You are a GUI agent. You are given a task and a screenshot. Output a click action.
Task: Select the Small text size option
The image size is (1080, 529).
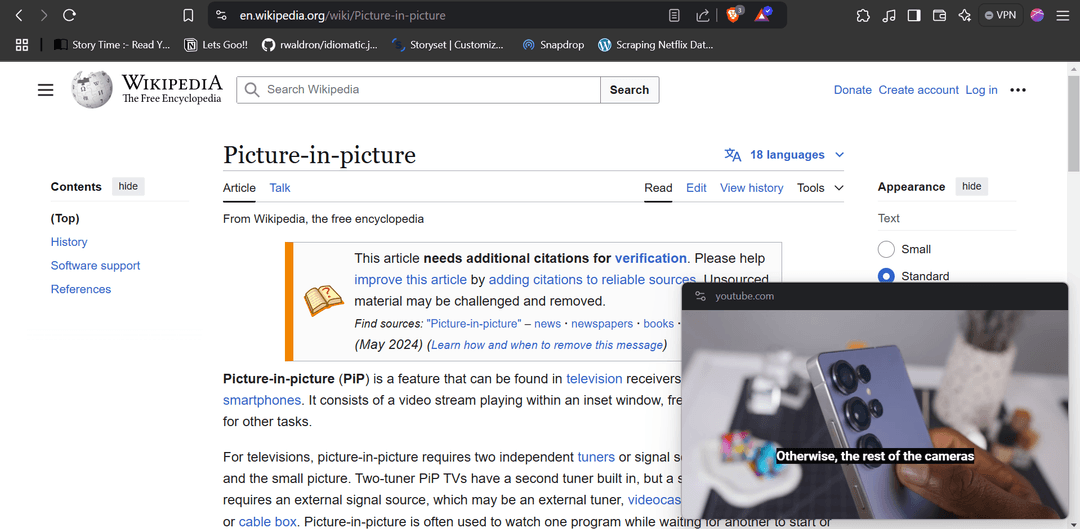[886, 249]
